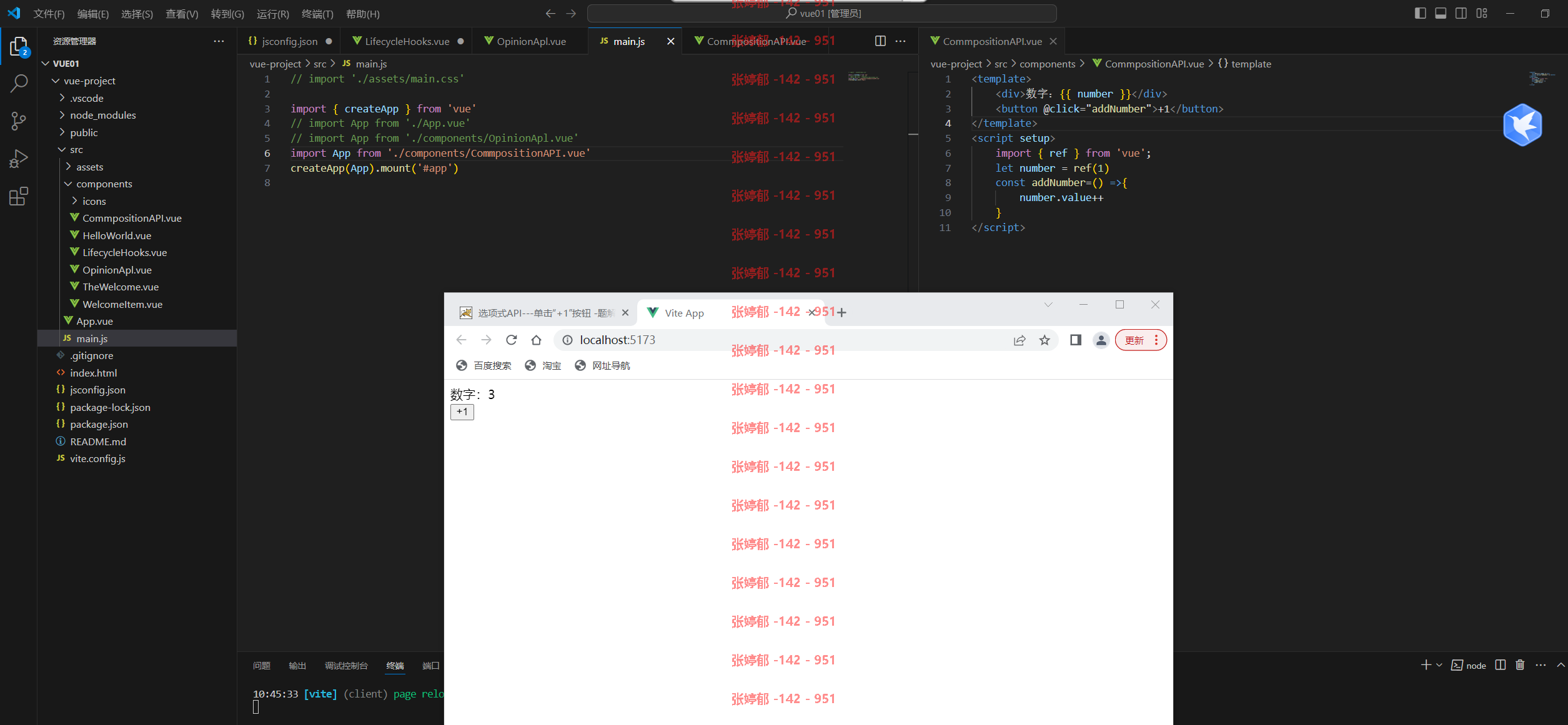This screenshot has width=1568, height=725.
Task: Click the +1 button in Vite App page
Action: click(x=462, y=412)
